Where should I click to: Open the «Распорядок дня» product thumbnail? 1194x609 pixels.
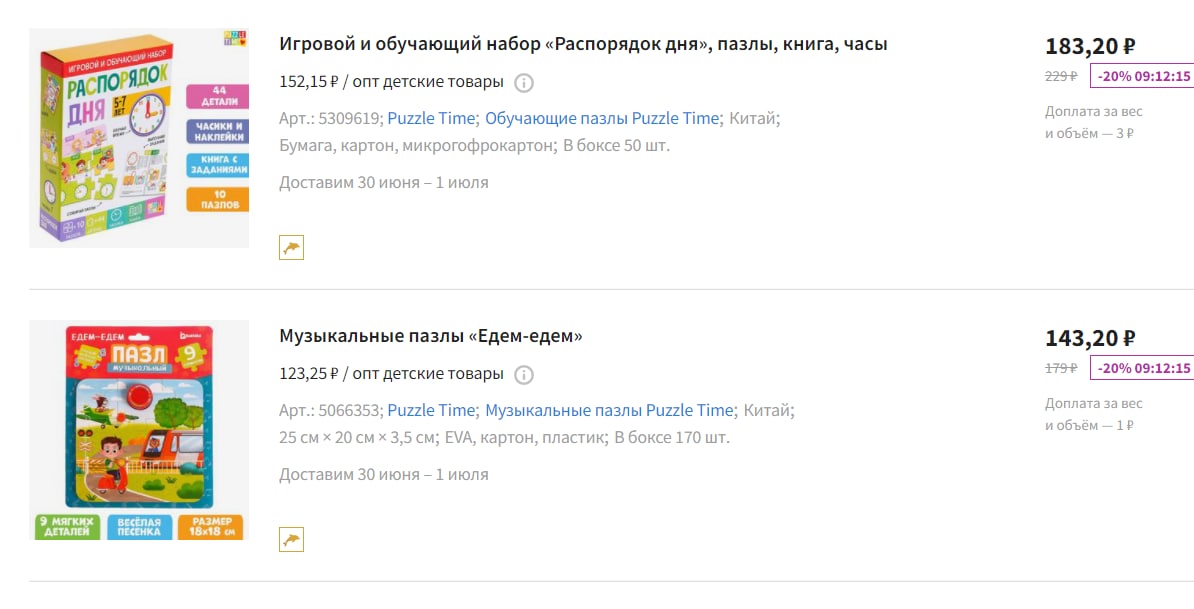click(139, 138)
